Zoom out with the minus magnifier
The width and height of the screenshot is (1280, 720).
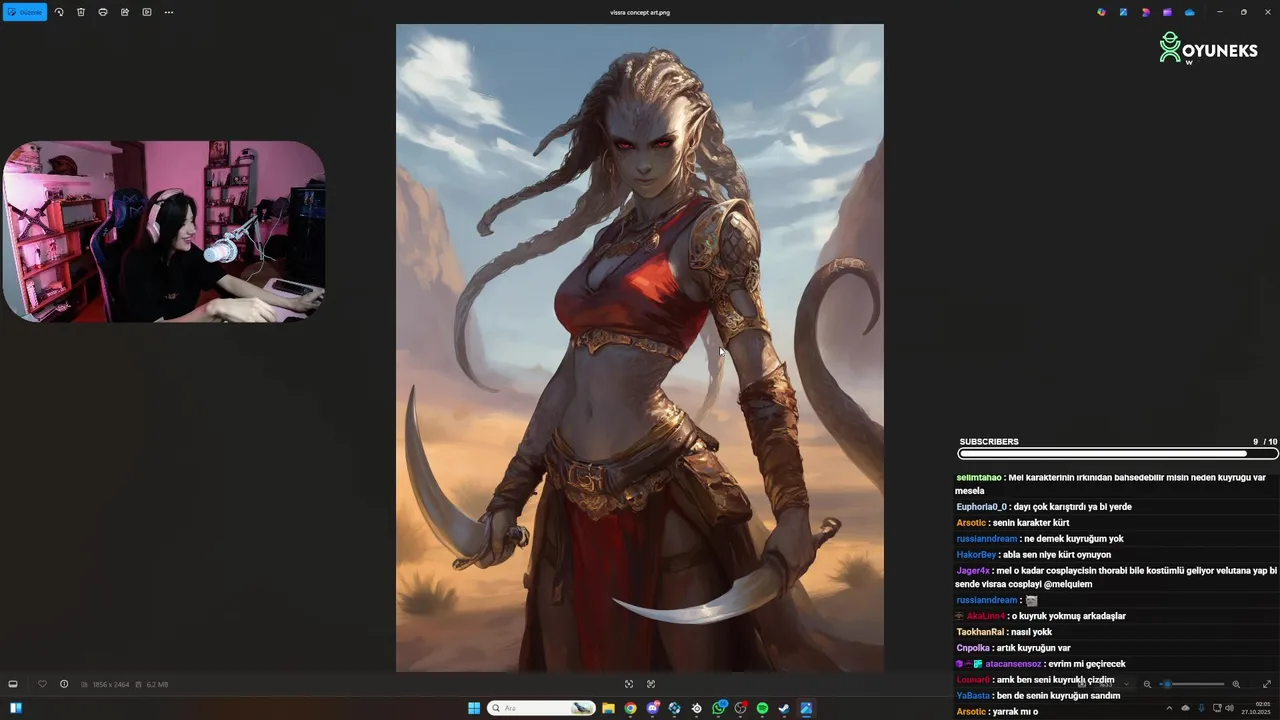(x=1147, y=684)
